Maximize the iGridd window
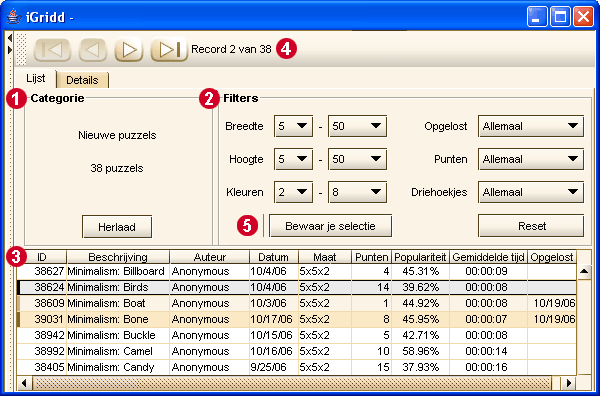The image size is (600, 396). pos(560,17)
